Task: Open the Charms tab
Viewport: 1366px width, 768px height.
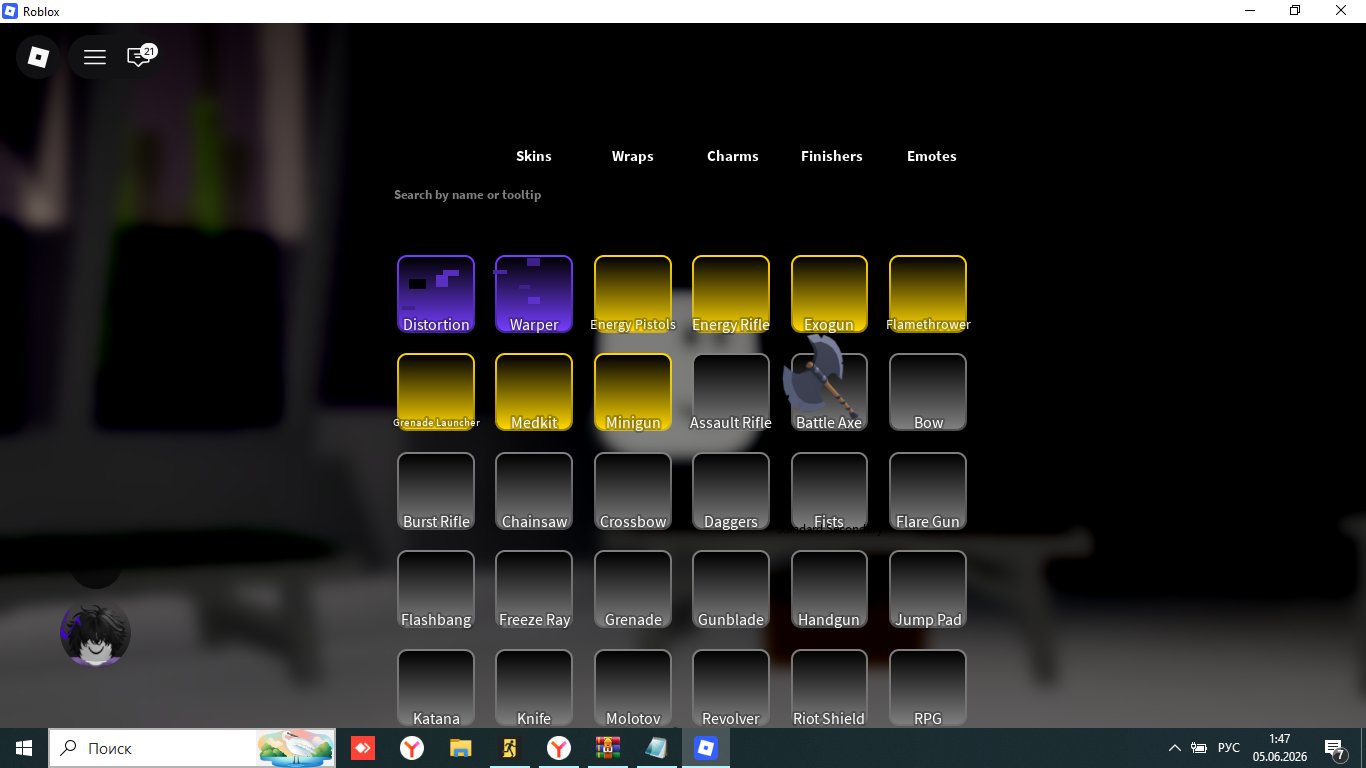Action: [x=732, y=156]
